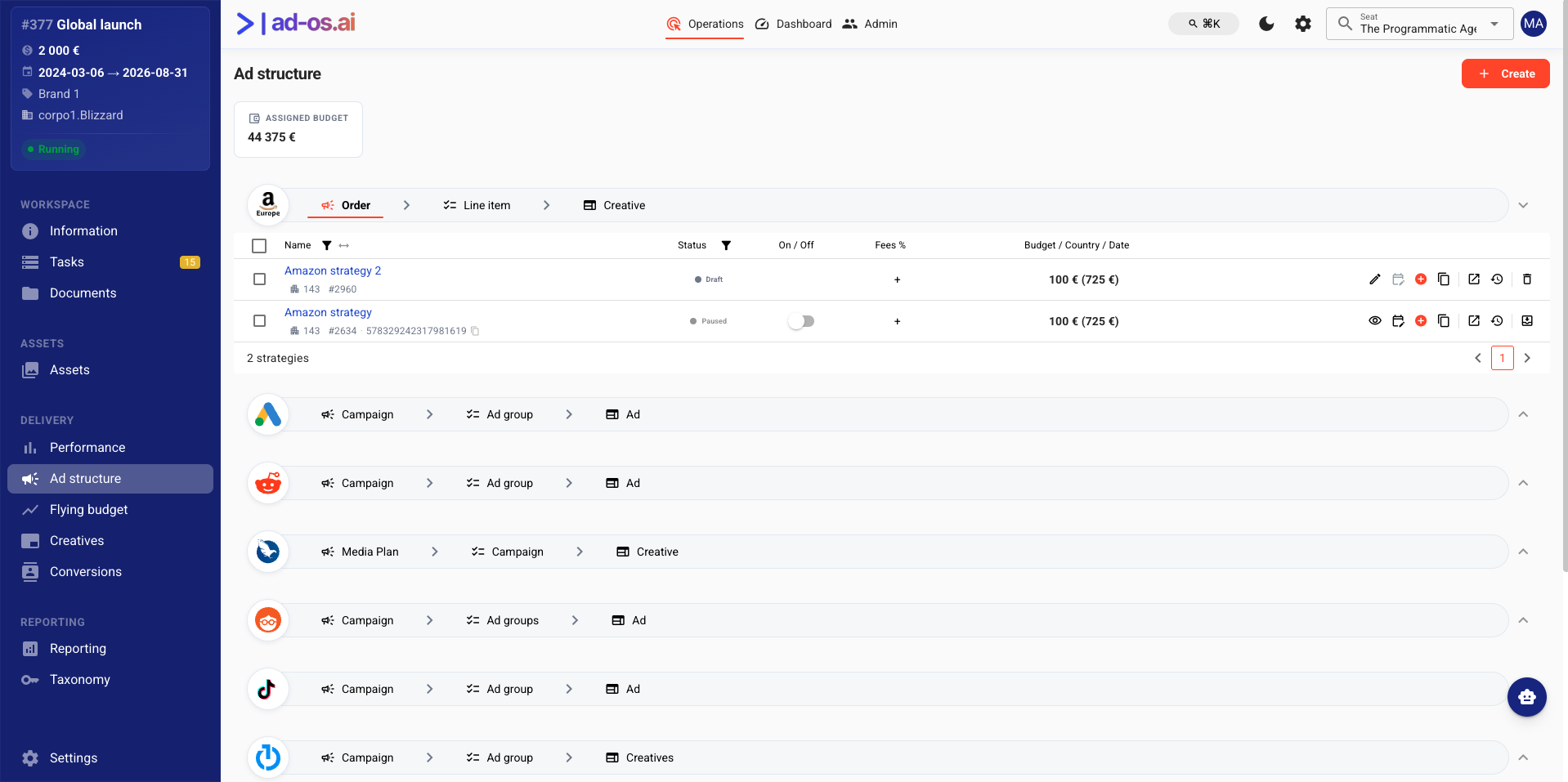Check the Amazon strategy 2 row checkbox

(259, 279)
